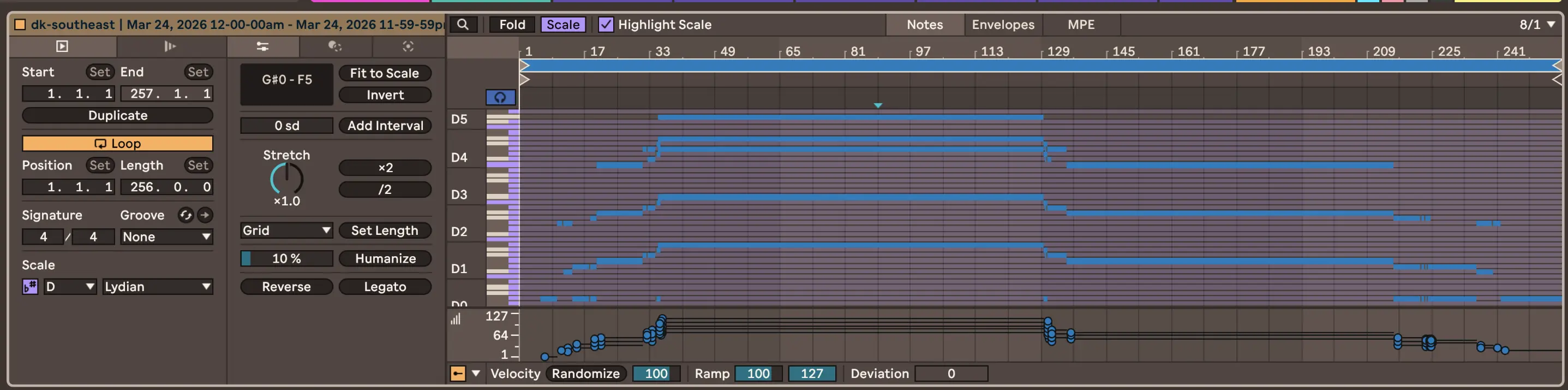
Task: Open the Clip properties tab icon
Action: pyautogui.click(x=62, y=46)
